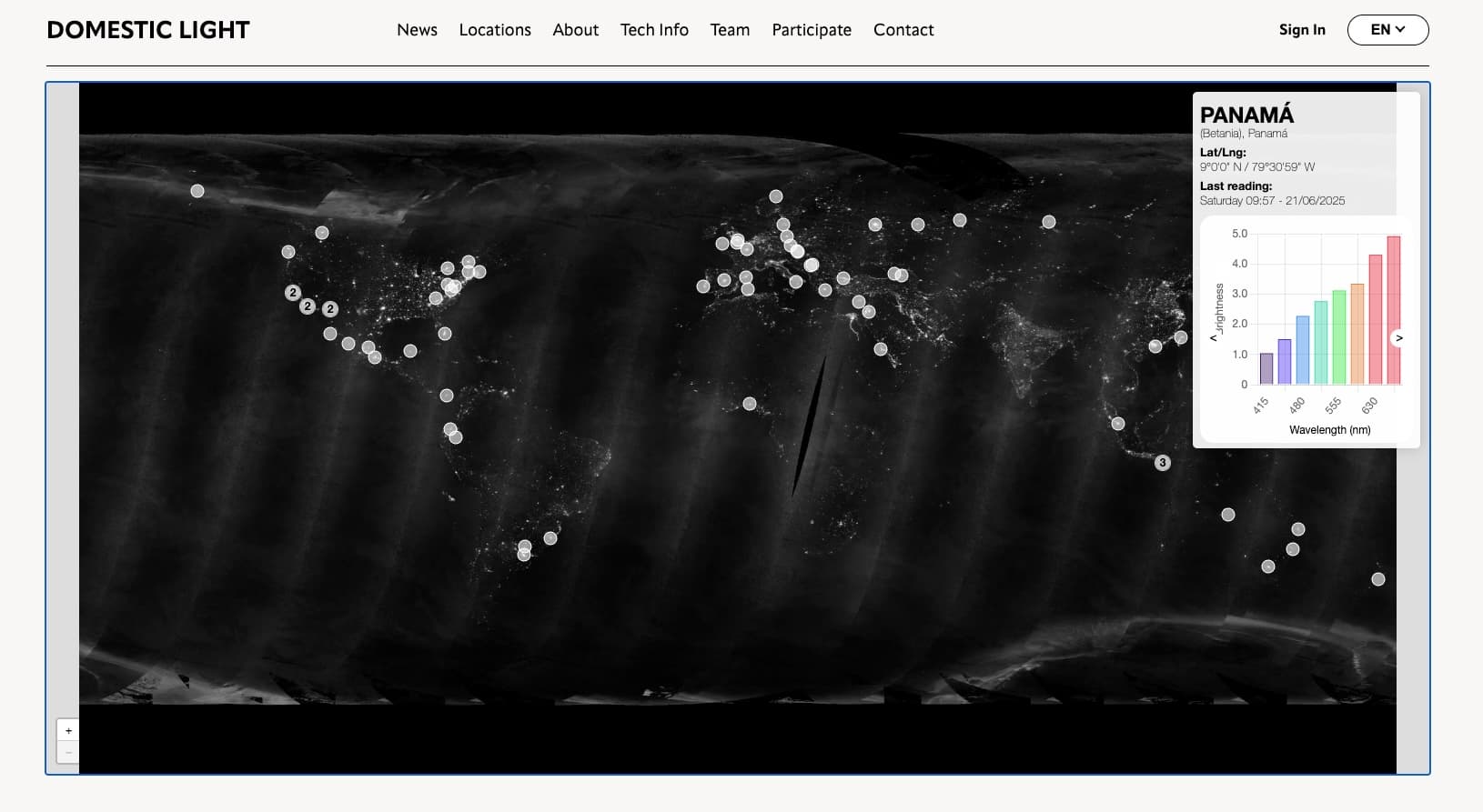Click the "(Betania), Panamá" subtitle

tap(1244, 134)
